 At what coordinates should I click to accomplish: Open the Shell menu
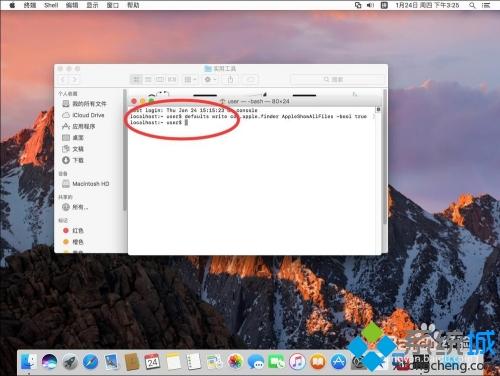[51, 5]
